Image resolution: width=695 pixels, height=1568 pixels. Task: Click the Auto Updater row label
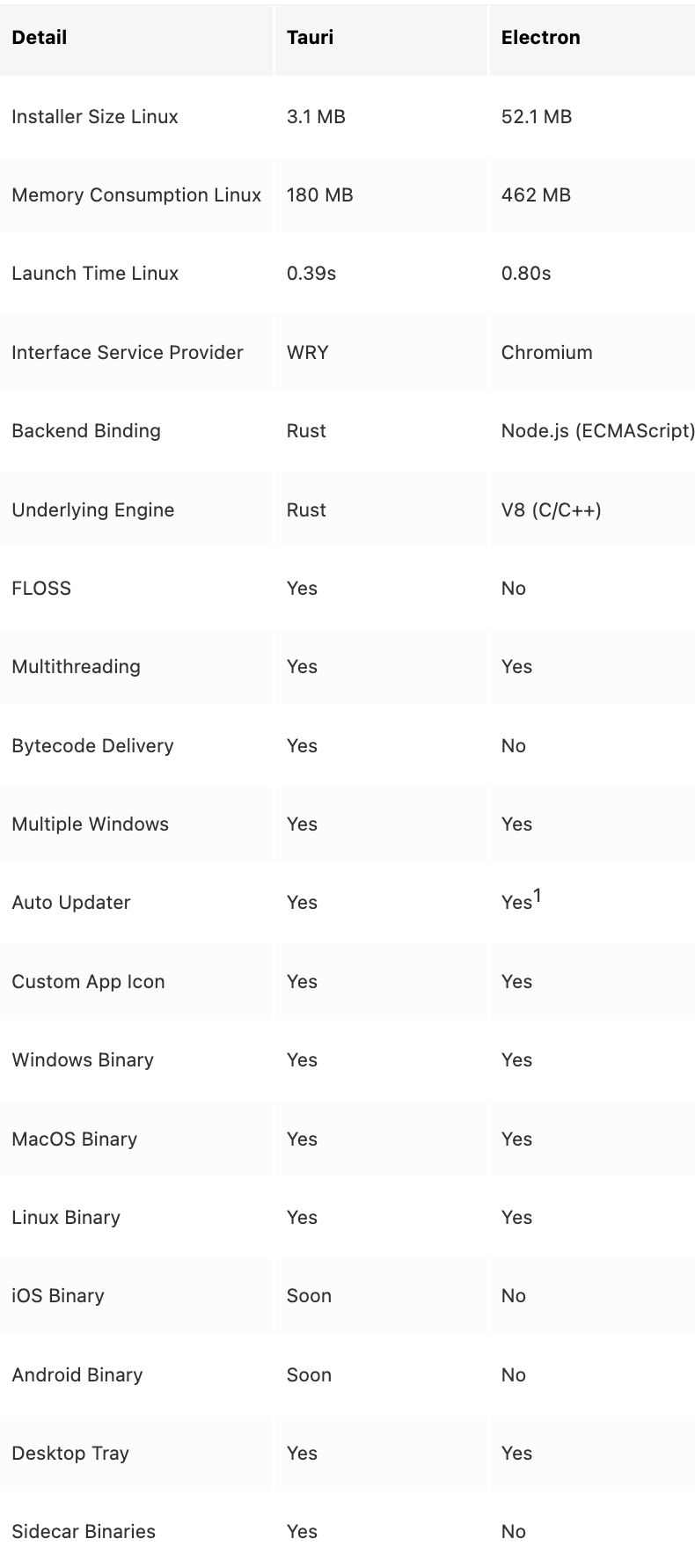(x=71, y=903)
